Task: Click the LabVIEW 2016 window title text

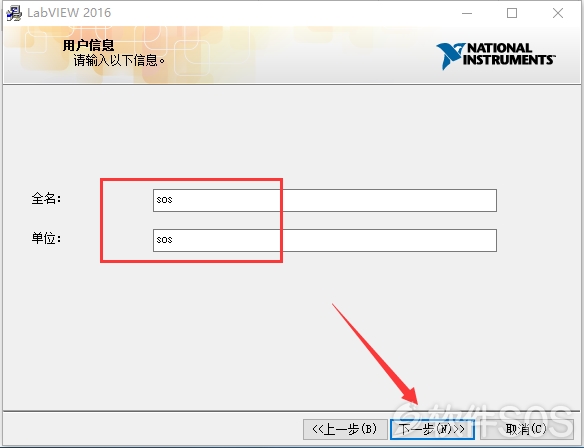Action: (x=69, y=13)
